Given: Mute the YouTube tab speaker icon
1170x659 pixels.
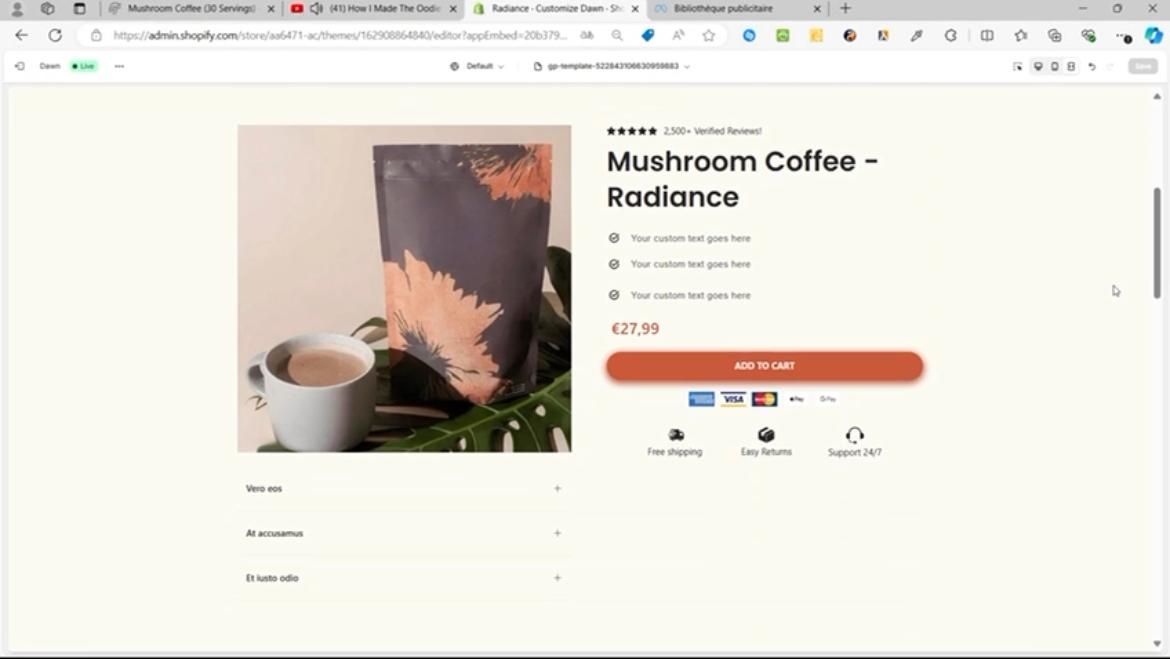Looking at the screenshot, I should click(x=316, y=9).
